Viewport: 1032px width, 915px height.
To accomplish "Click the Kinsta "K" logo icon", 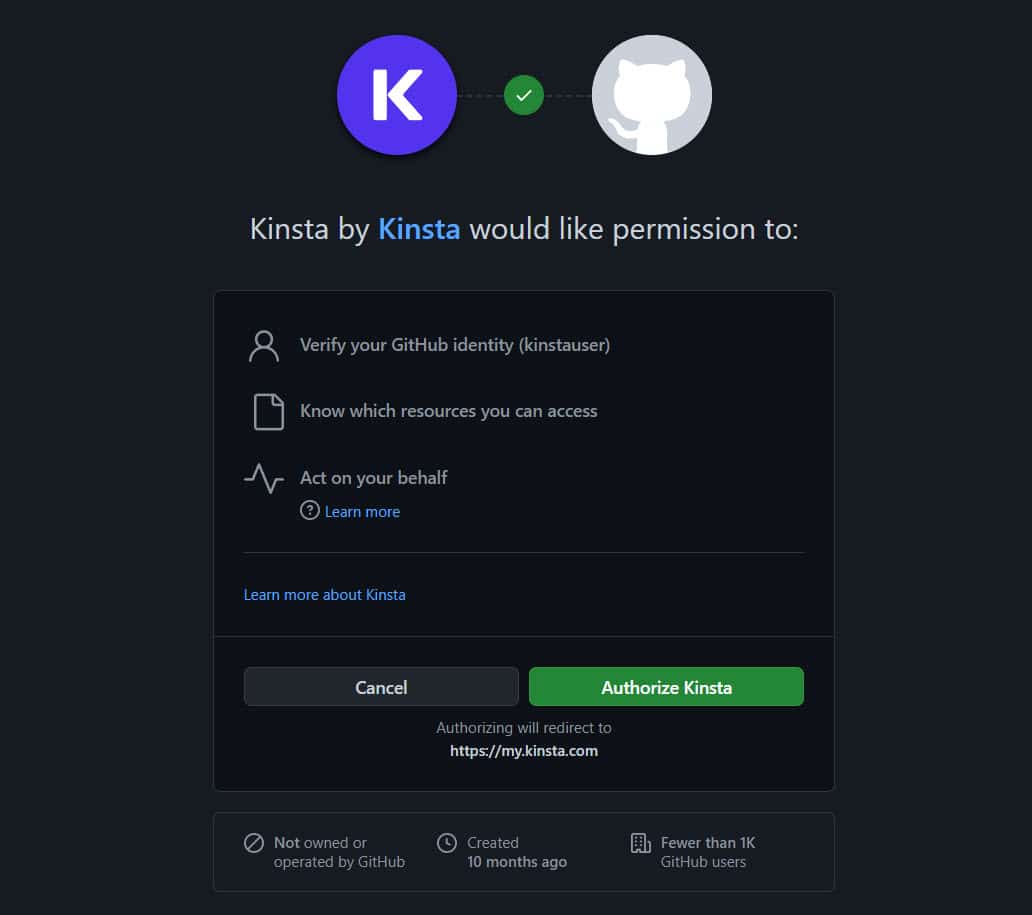I will [x=397, y=94].
